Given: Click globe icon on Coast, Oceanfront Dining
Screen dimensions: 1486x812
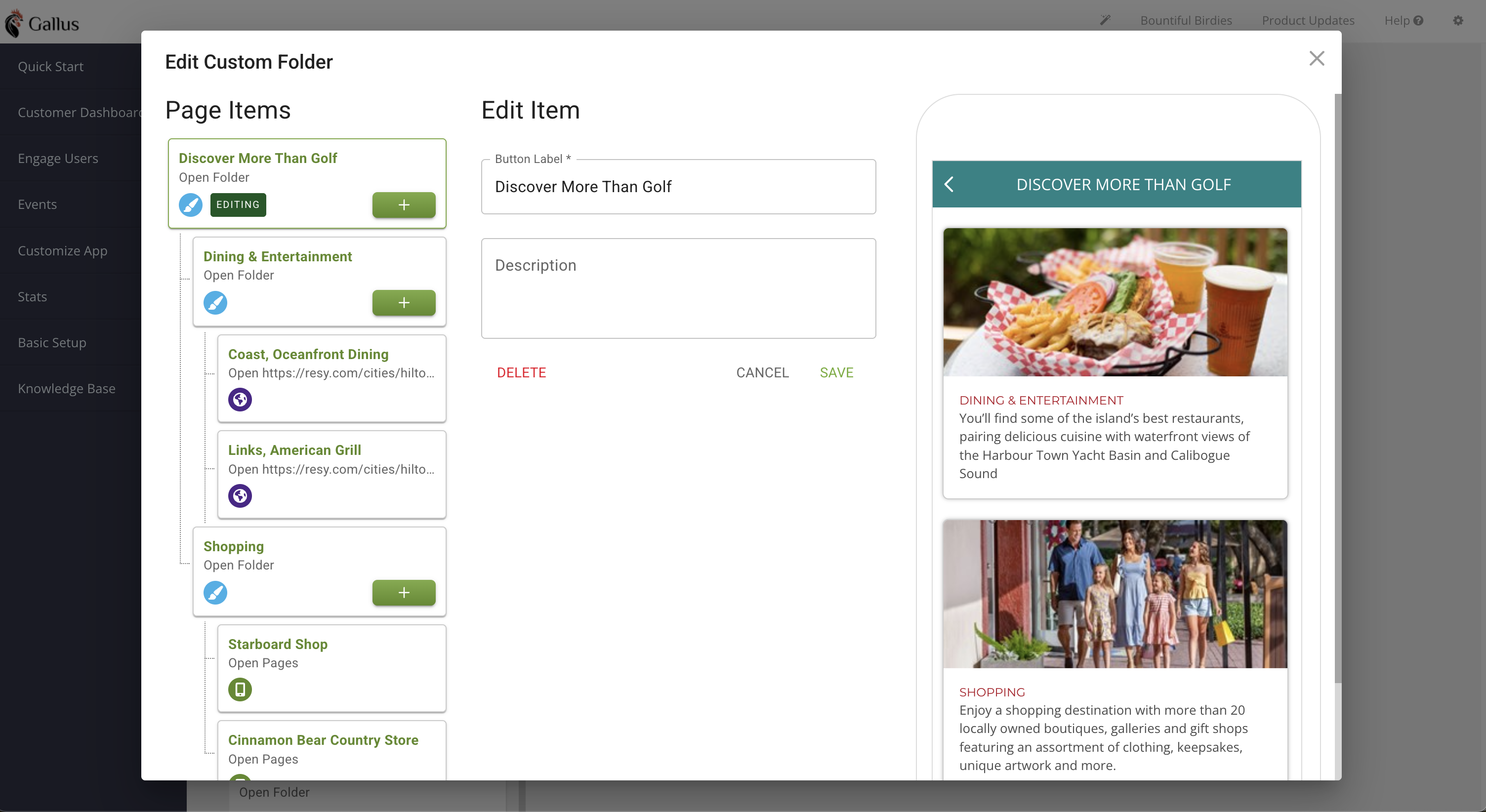Looking at the screenshot, I should [240, 399].
